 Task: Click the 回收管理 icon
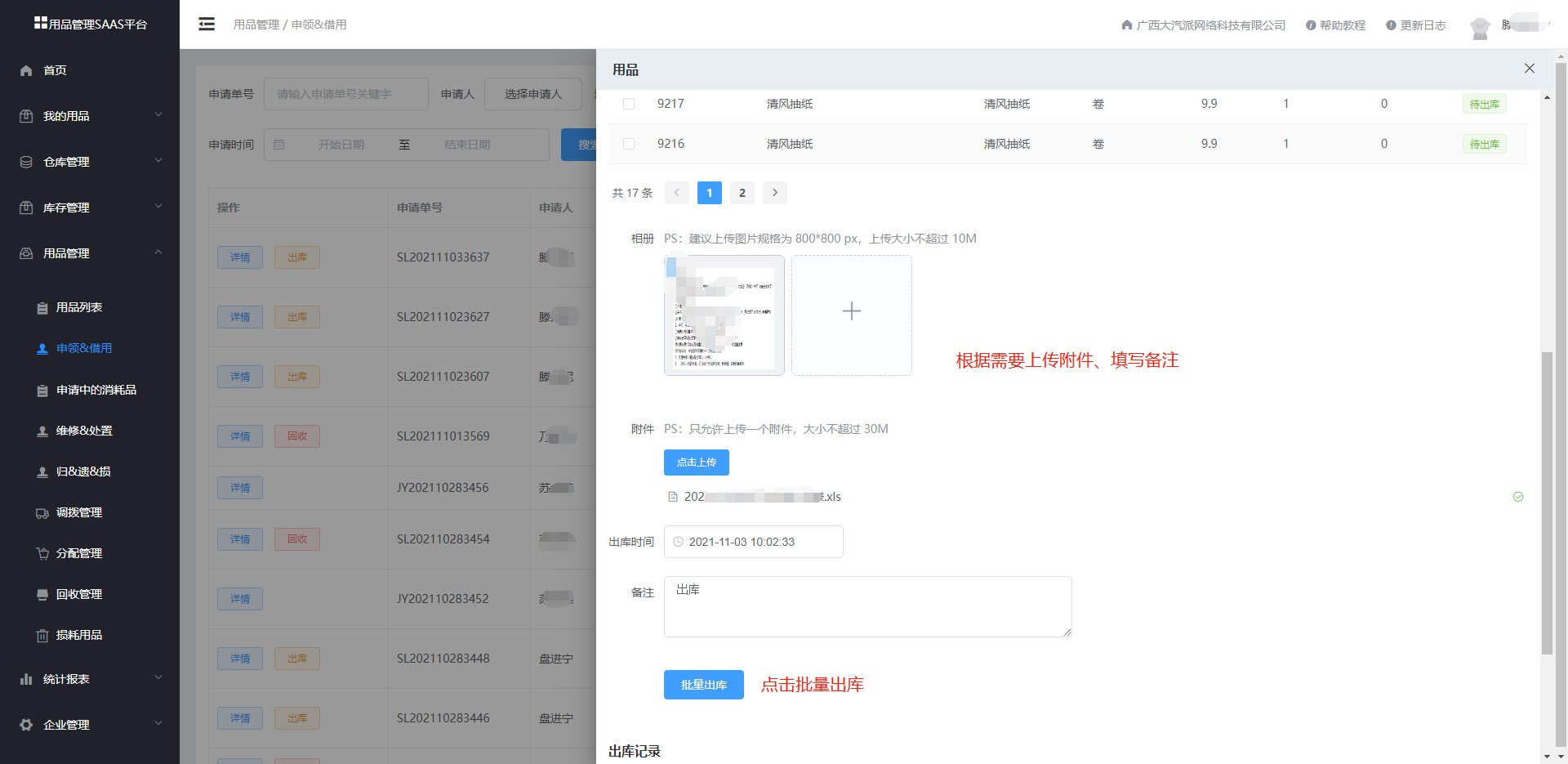pyautogui.click(x=42, y=595)
